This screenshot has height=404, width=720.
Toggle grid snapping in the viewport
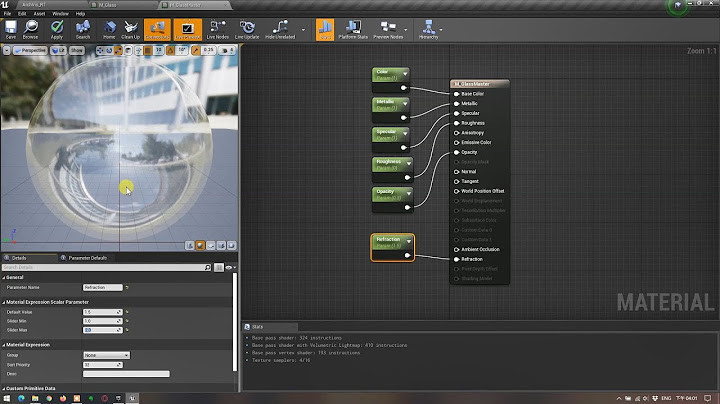[x=148, y=50]
